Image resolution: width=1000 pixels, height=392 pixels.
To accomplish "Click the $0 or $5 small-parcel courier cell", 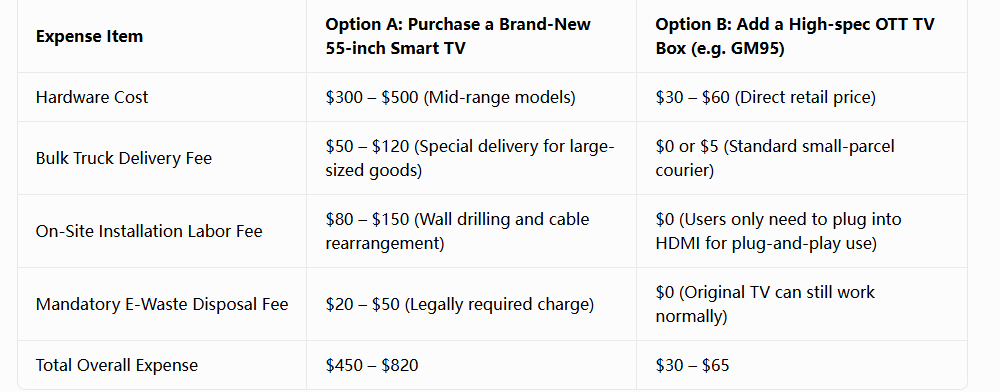I will (775, 158).
